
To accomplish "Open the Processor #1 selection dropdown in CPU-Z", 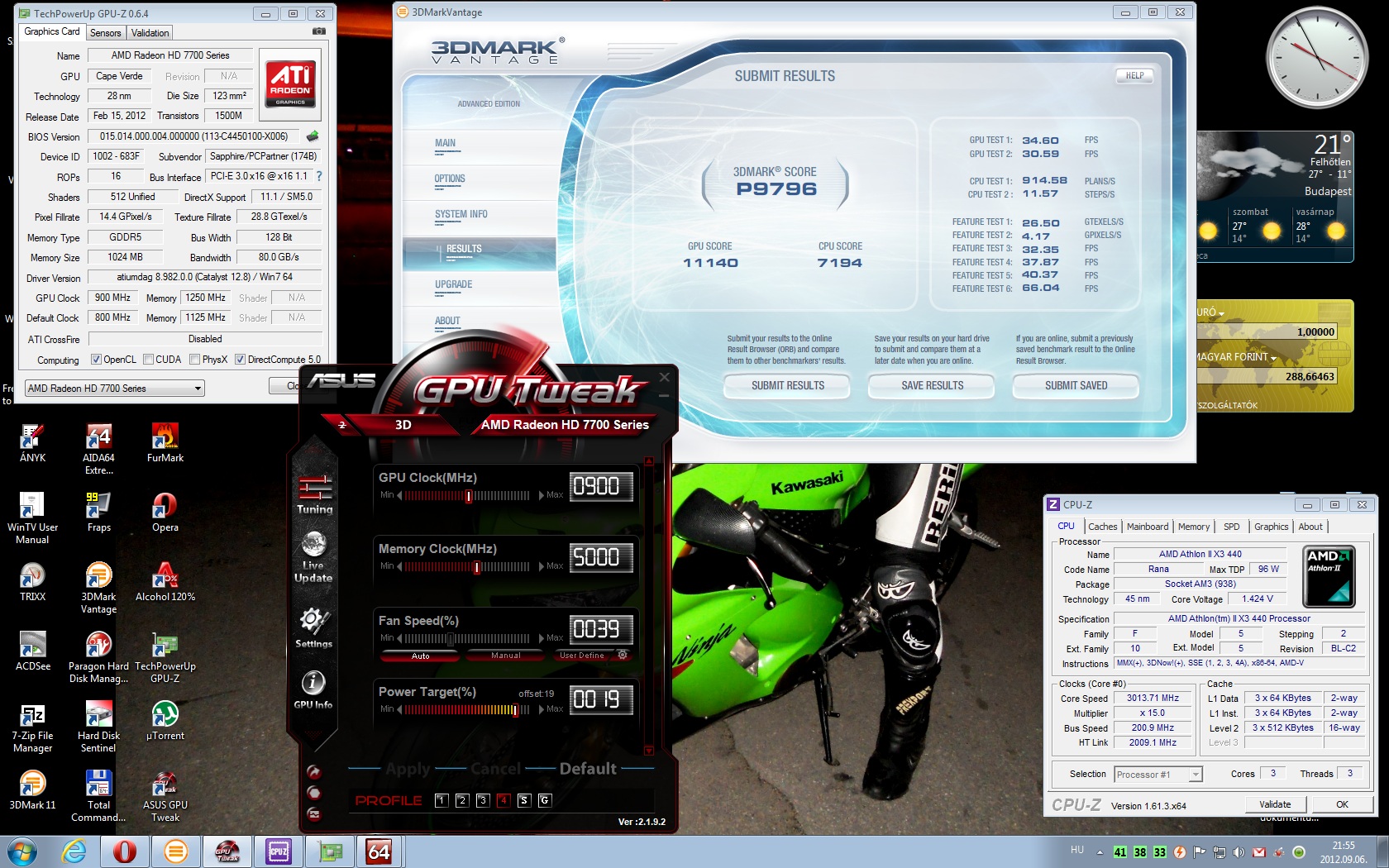I will tap(1157, 775).
